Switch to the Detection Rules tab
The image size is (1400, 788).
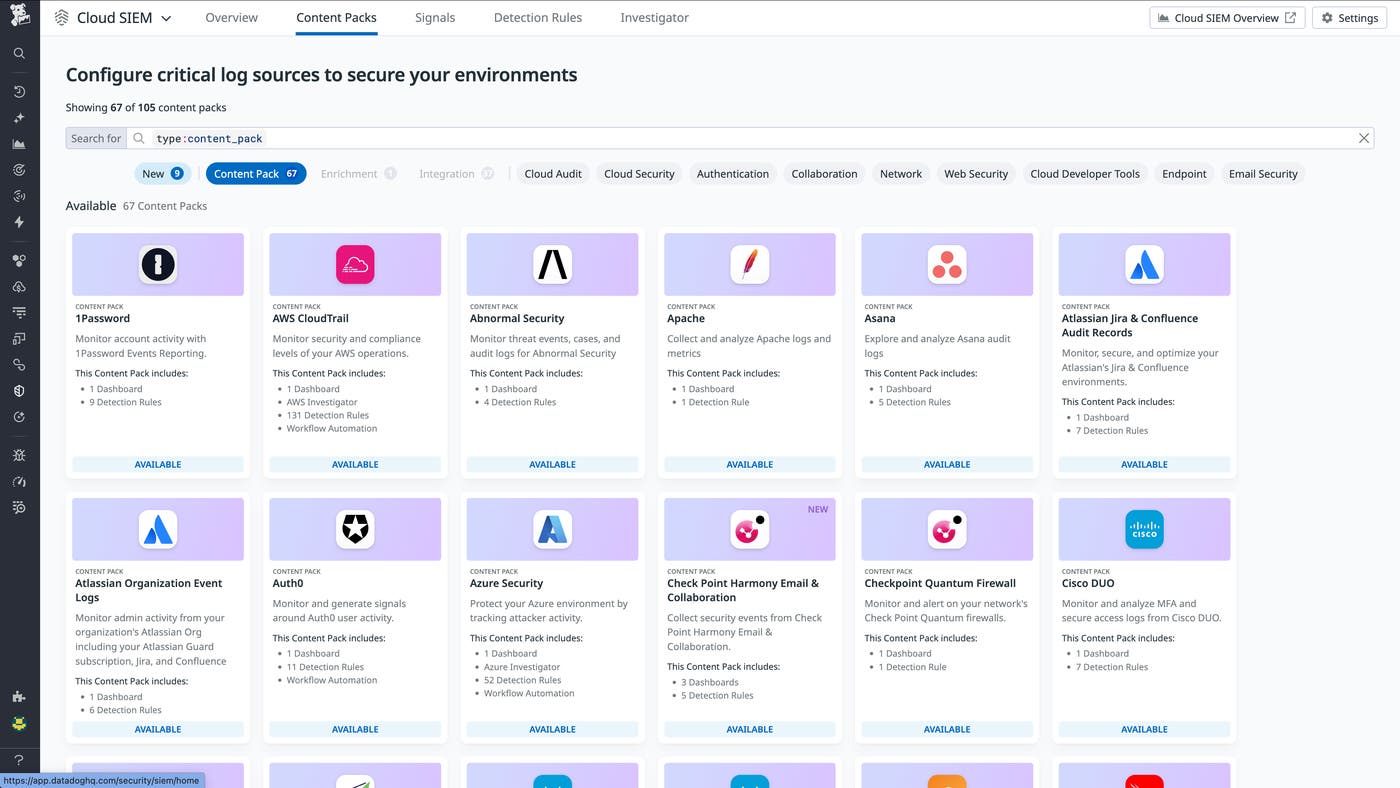coord(537,17)
